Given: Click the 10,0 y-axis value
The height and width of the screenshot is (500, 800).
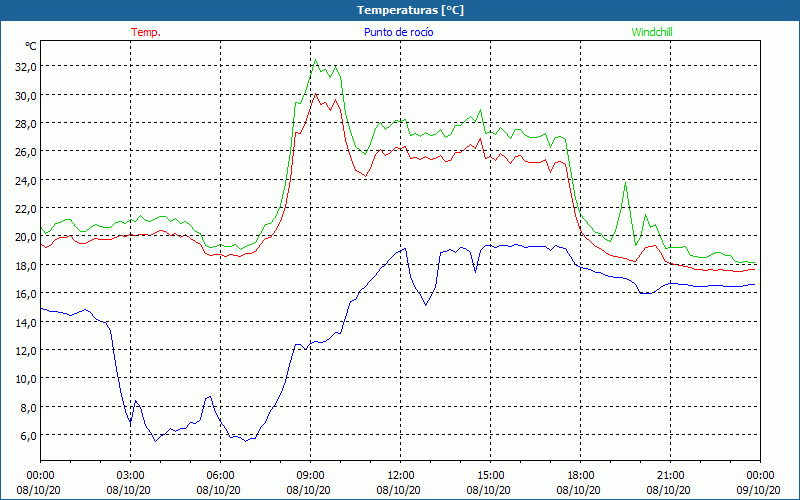Looking at the screenshot, I should [x=26, y=379].
